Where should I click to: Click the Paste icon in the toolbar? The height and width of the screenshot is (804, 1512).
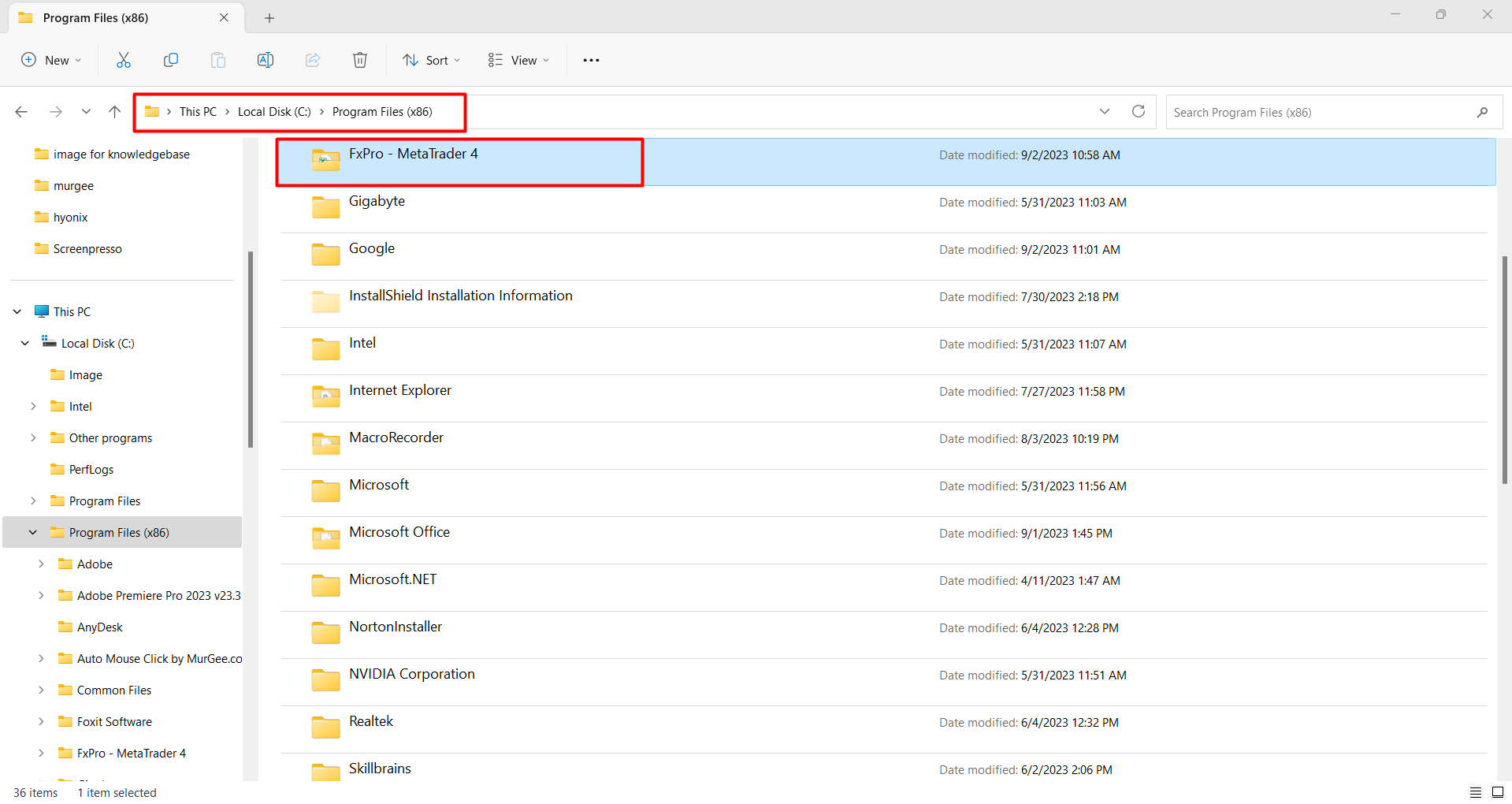pyautogui.click(x=217, y=59)
